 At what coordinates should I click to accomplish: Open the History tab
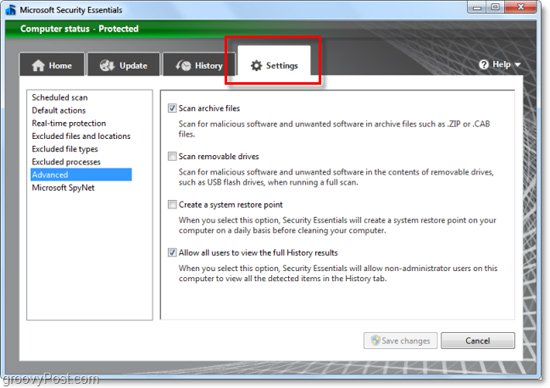click(x=198, y=65)
